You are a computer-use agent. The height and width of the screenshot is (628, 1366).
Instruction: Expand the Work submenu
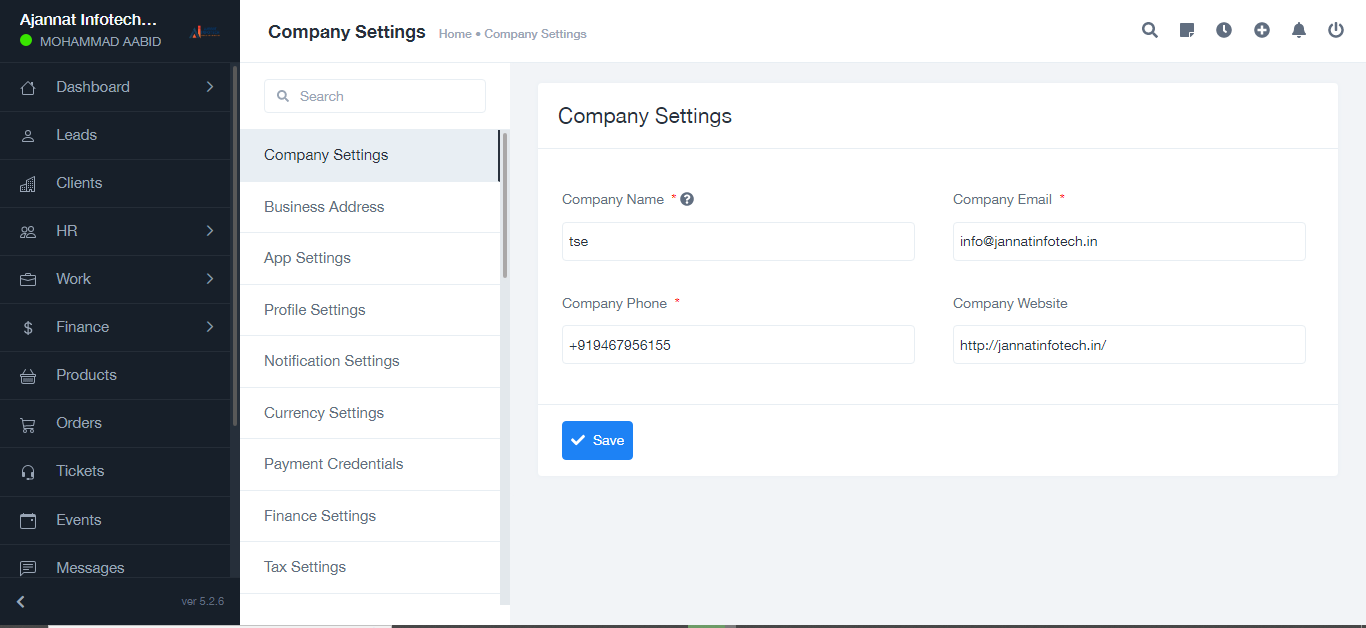210,279
